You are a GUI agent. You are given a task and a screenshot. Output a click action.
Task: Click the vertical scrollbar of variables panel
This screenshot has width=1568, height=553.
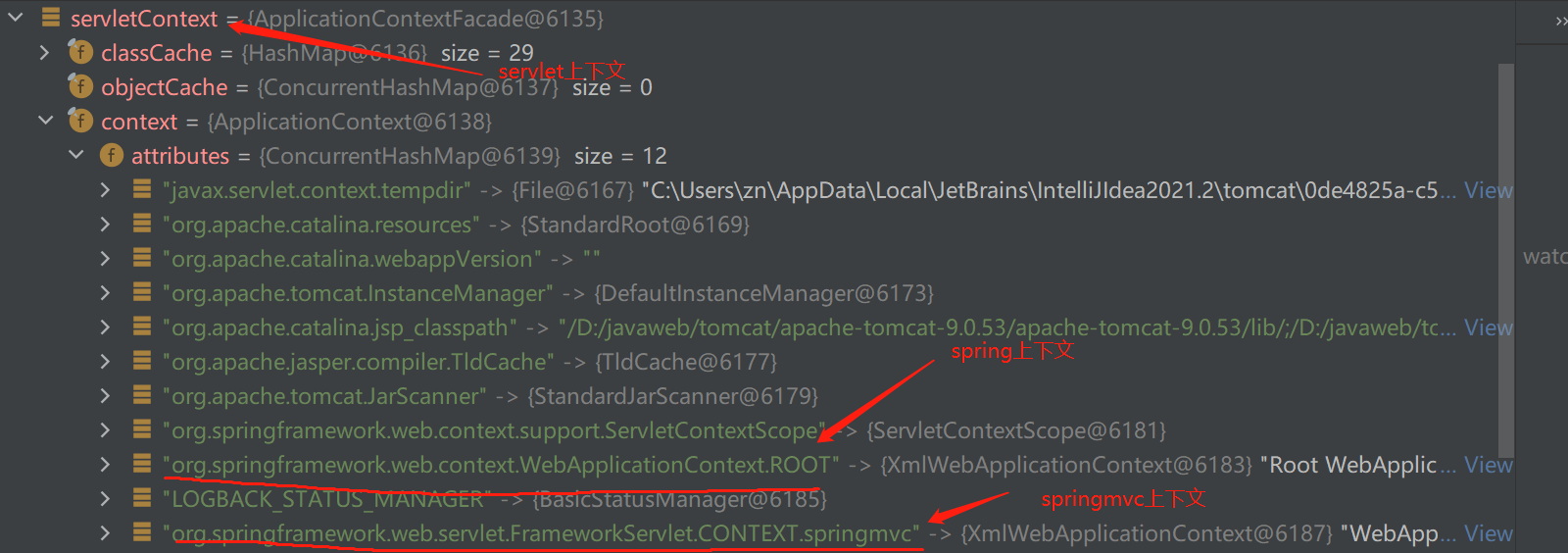pos(1506,255)
